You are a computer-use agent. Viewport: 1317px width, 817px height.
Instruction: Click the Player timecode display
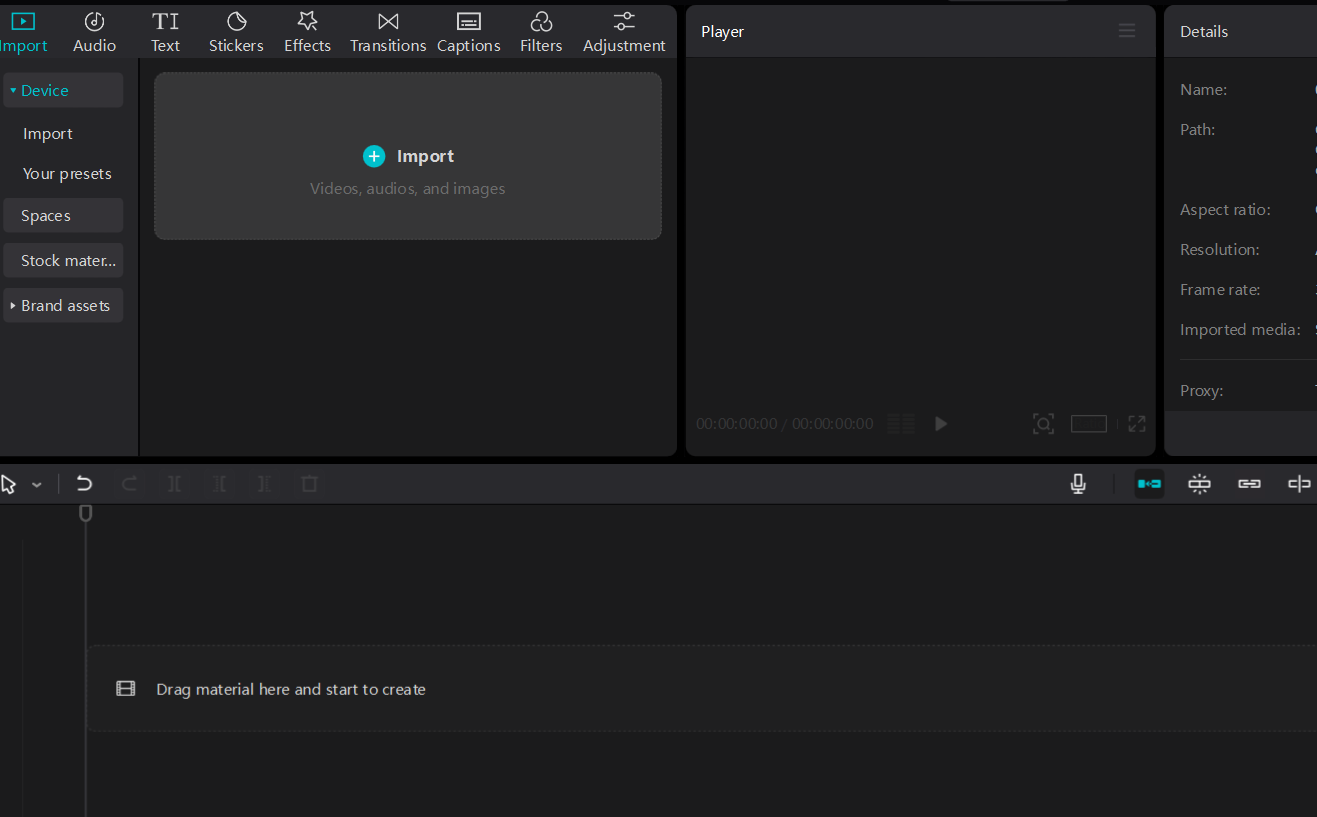click(785, 424)
